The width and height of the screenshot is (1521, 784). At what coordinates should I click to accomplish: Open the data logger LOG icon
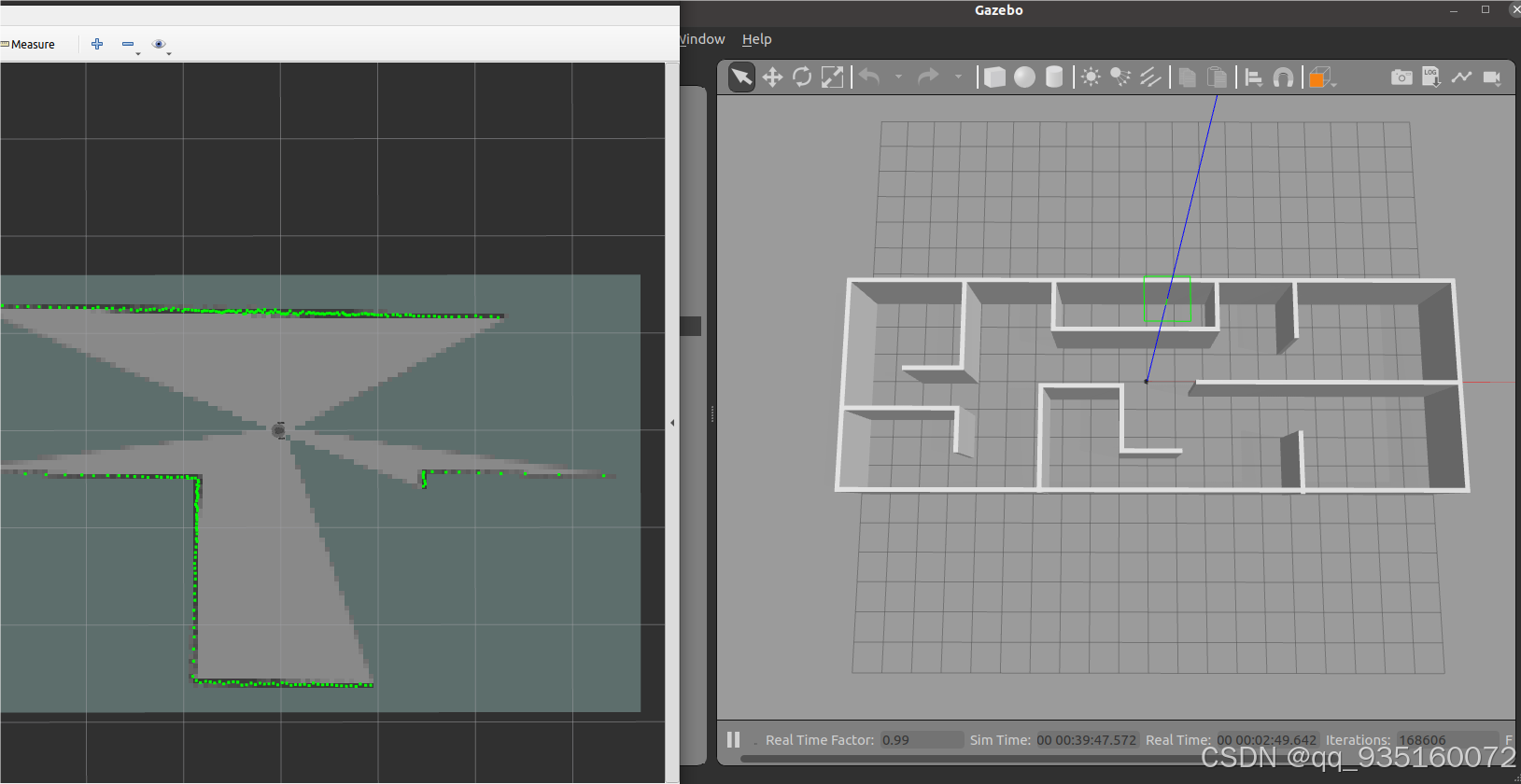pyautogui.click(x=1431, y=77)
